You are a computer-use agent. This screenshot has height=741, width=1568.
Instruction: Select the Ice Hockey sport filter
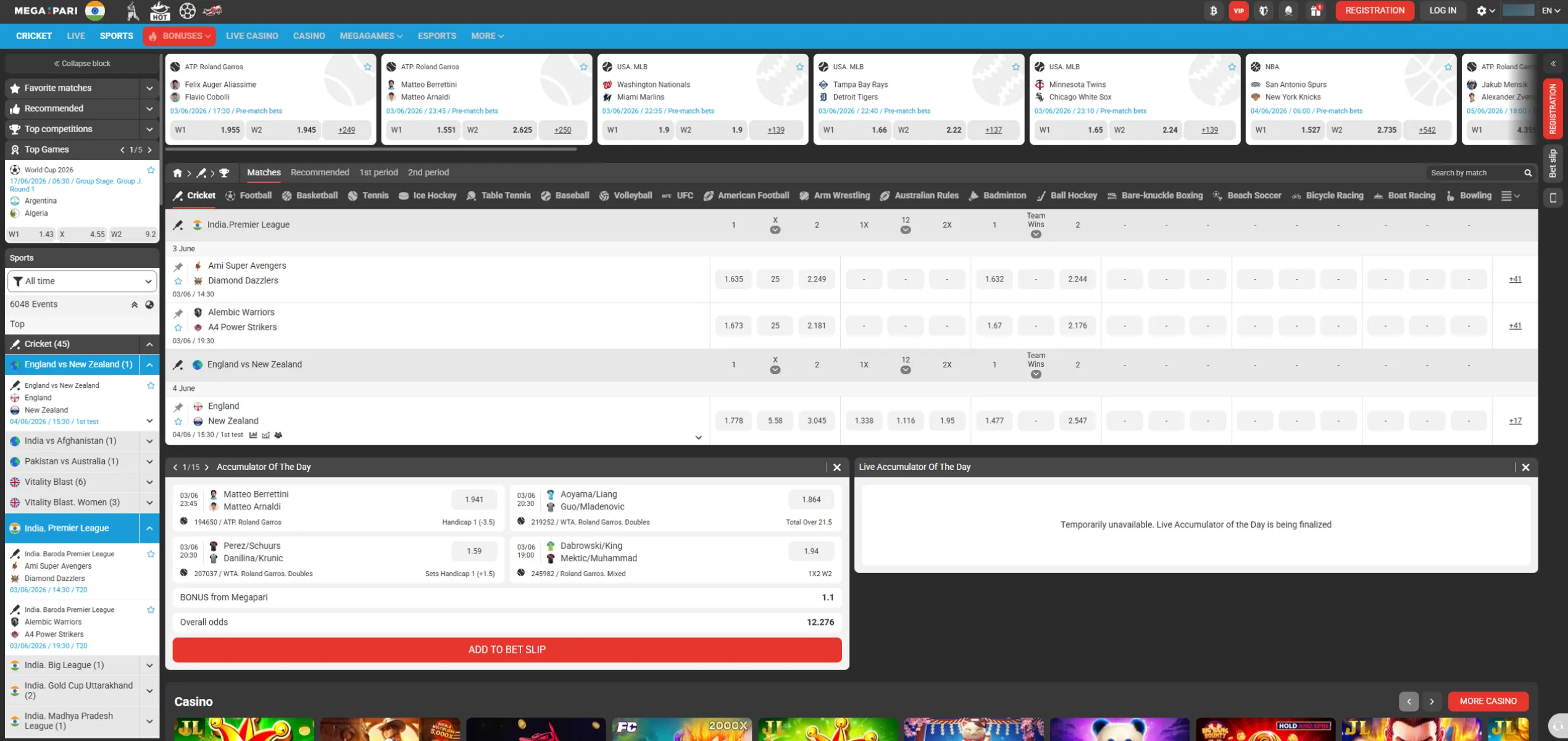[x=427, y=196]
